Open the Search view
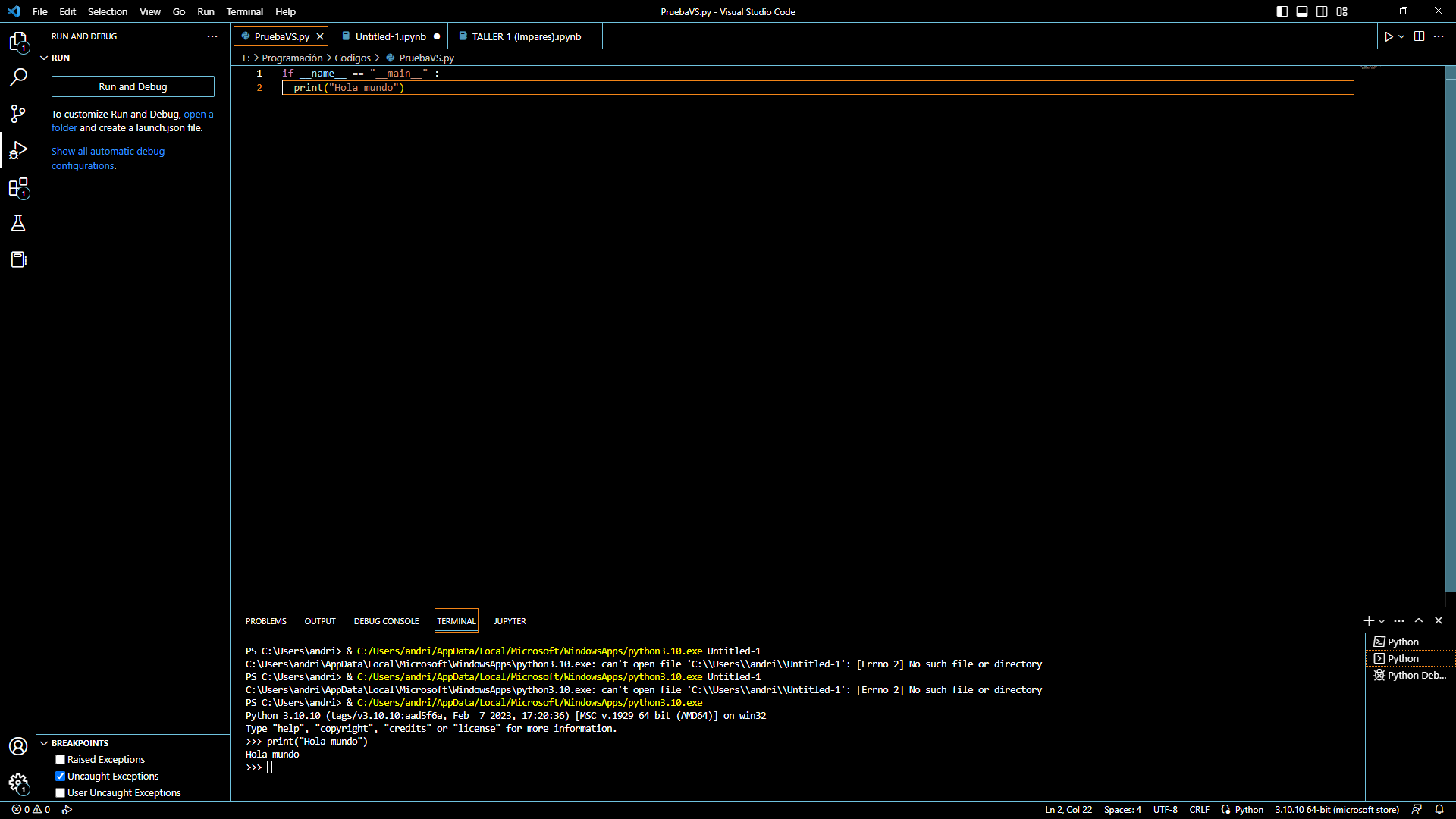Image resolution: width=1456 pixels, height=819 pixels. [x=18, y=77]
